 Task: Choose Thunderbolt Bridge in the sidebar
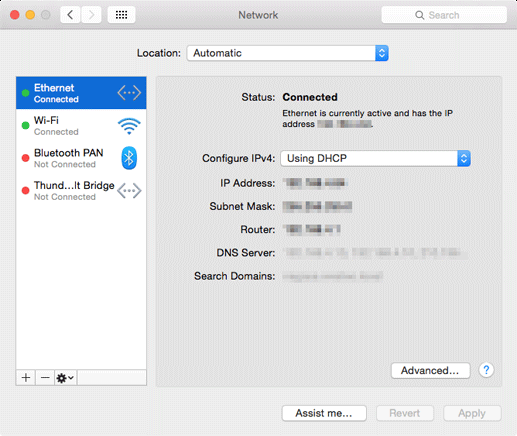(81, 191)
